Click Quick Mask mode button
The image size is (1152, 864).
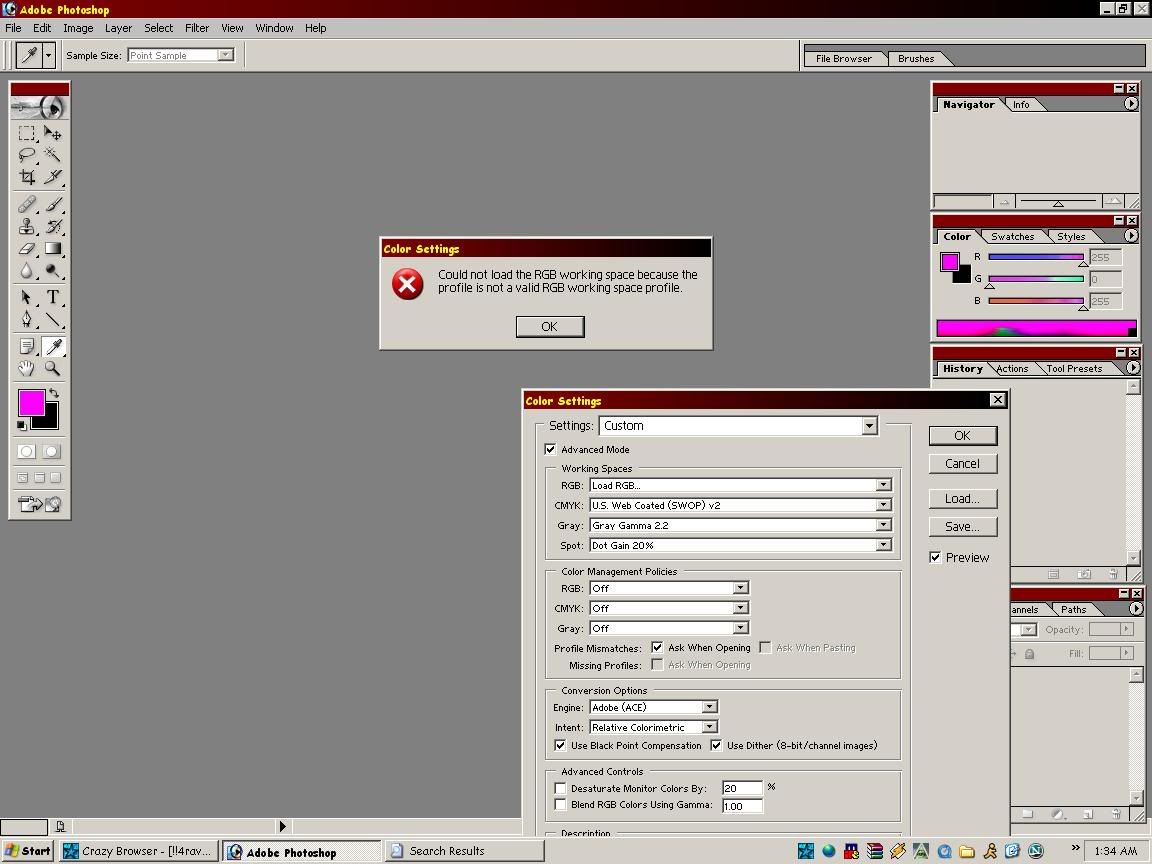(51, 451)
